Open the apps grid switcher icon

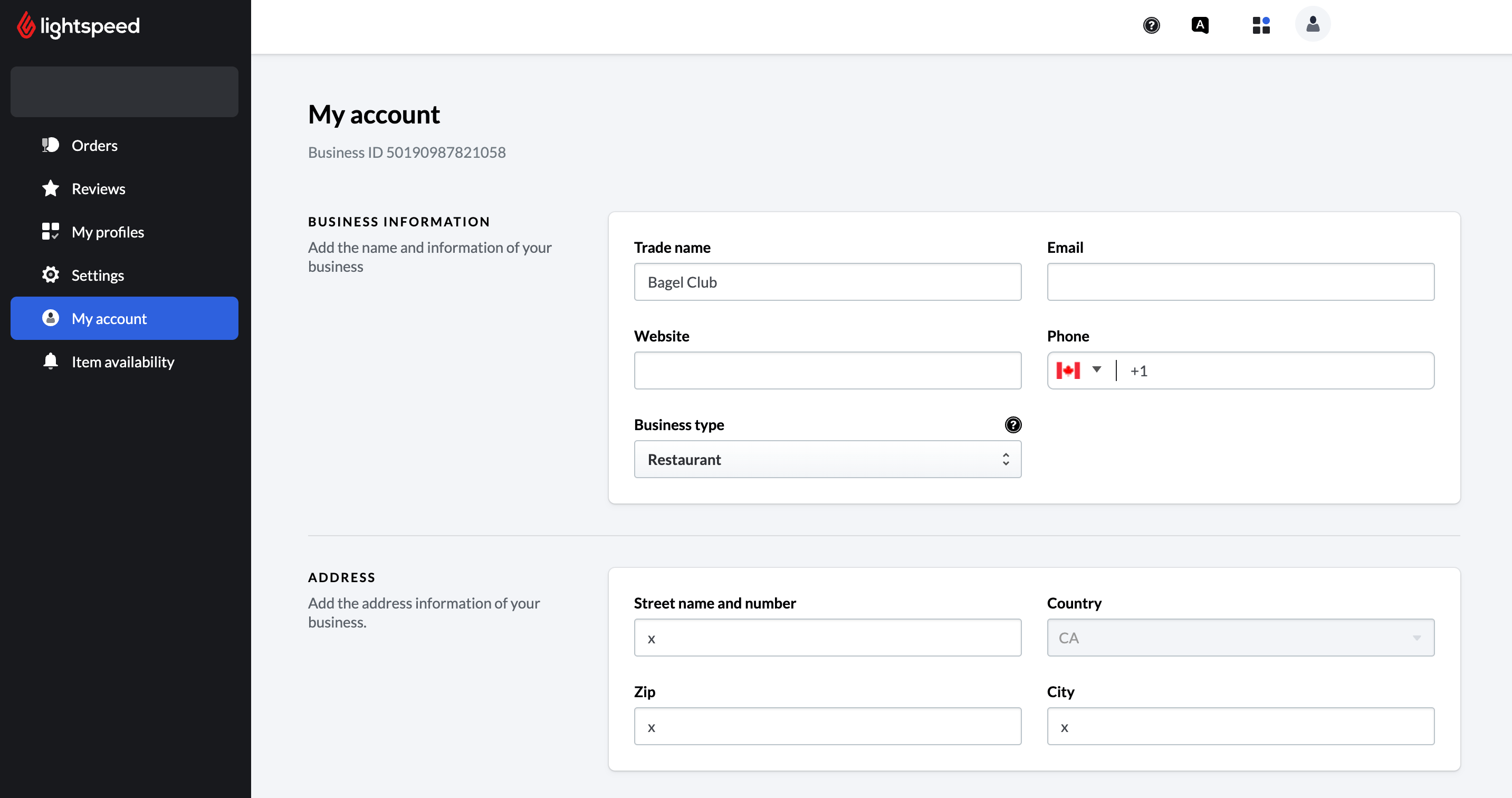coord(1261,25)
